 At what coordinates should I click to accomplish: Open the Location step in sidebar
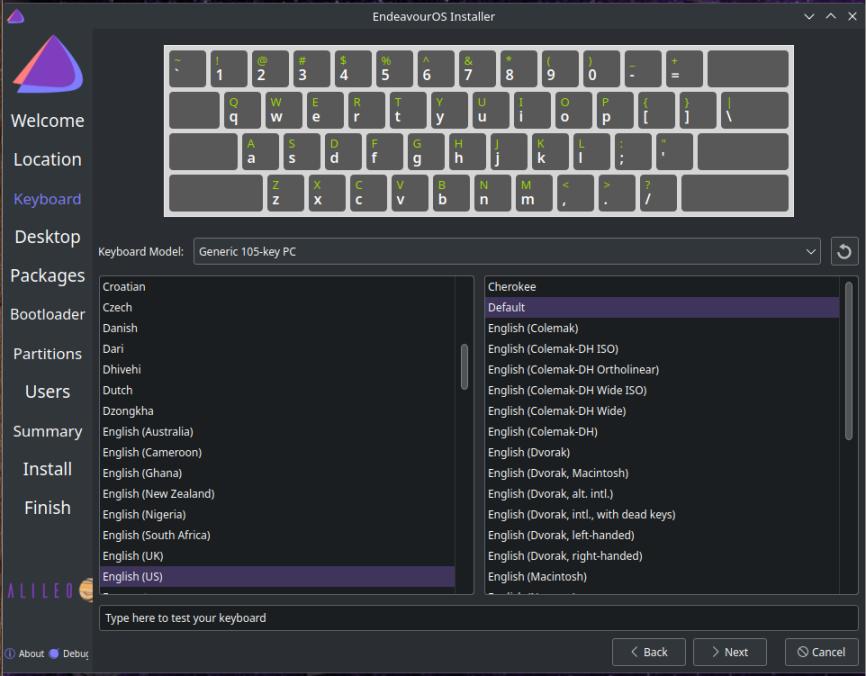coord(47,160)
